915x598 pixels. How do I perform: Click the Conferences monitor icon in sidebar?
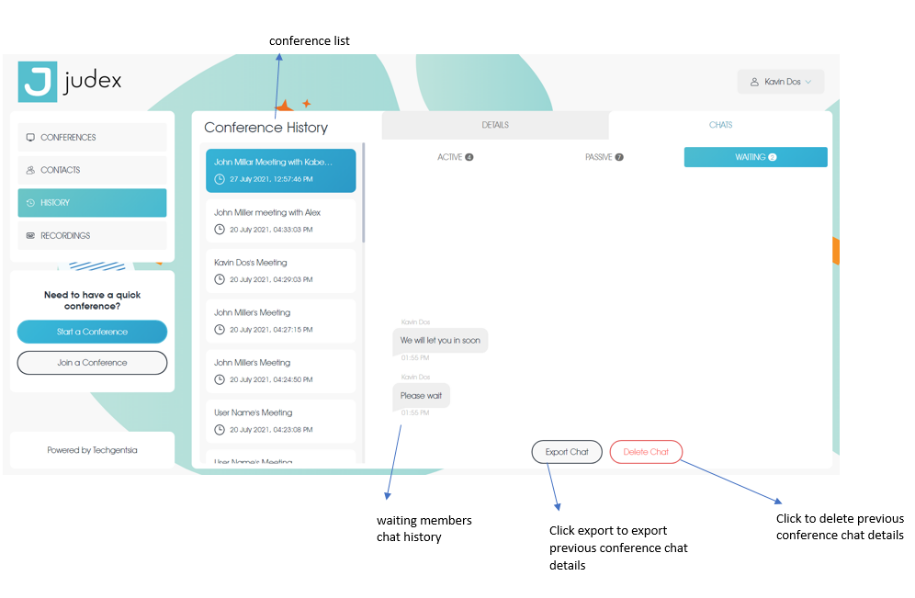(30, 137)
